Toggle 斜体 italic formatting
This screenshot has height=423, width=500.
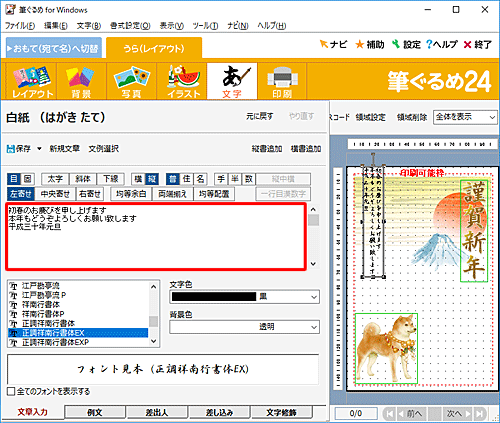tap(83, 179)
